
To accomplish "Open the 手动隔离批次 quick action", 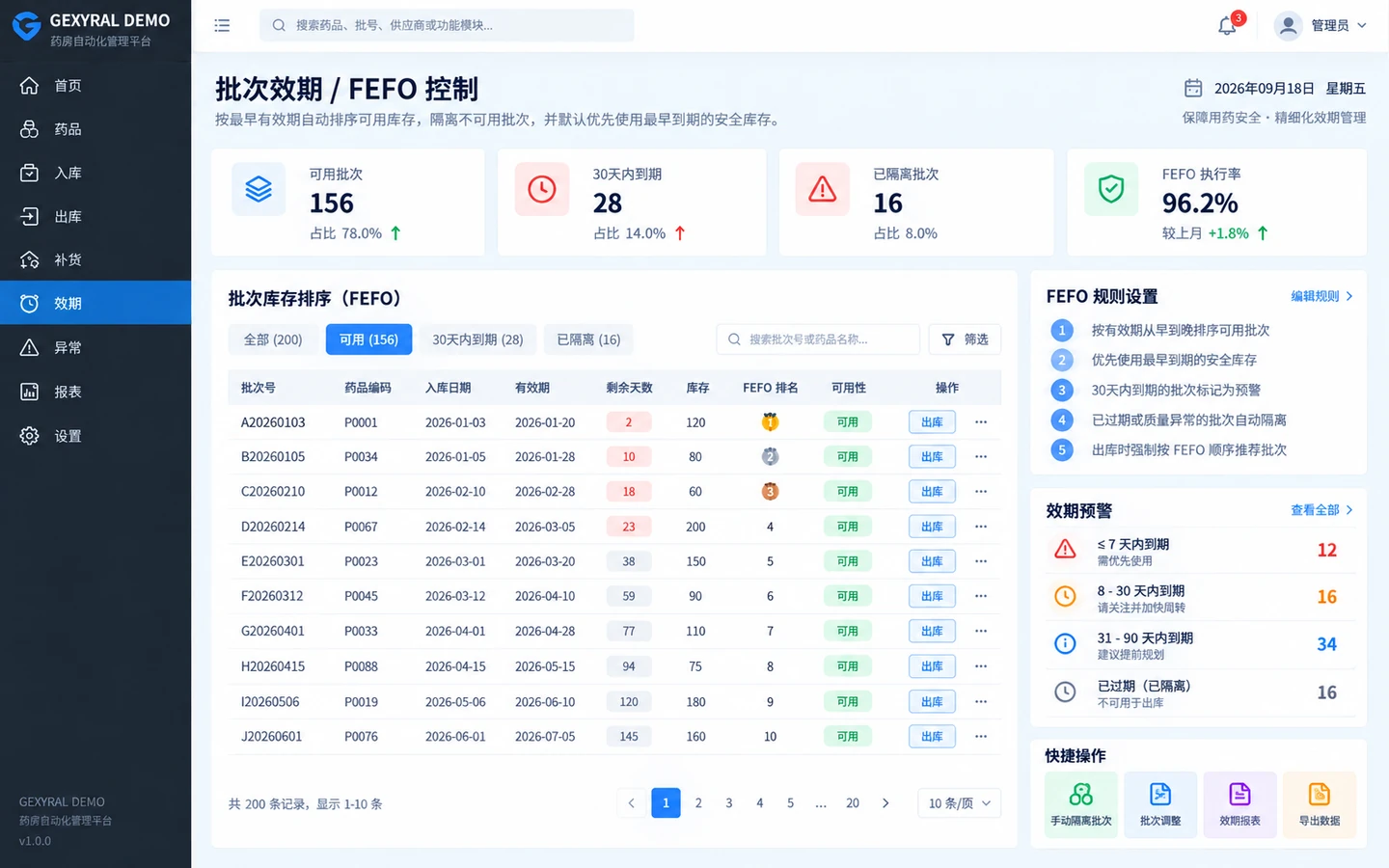I will pyautogui.click(x=1081, y=804).
